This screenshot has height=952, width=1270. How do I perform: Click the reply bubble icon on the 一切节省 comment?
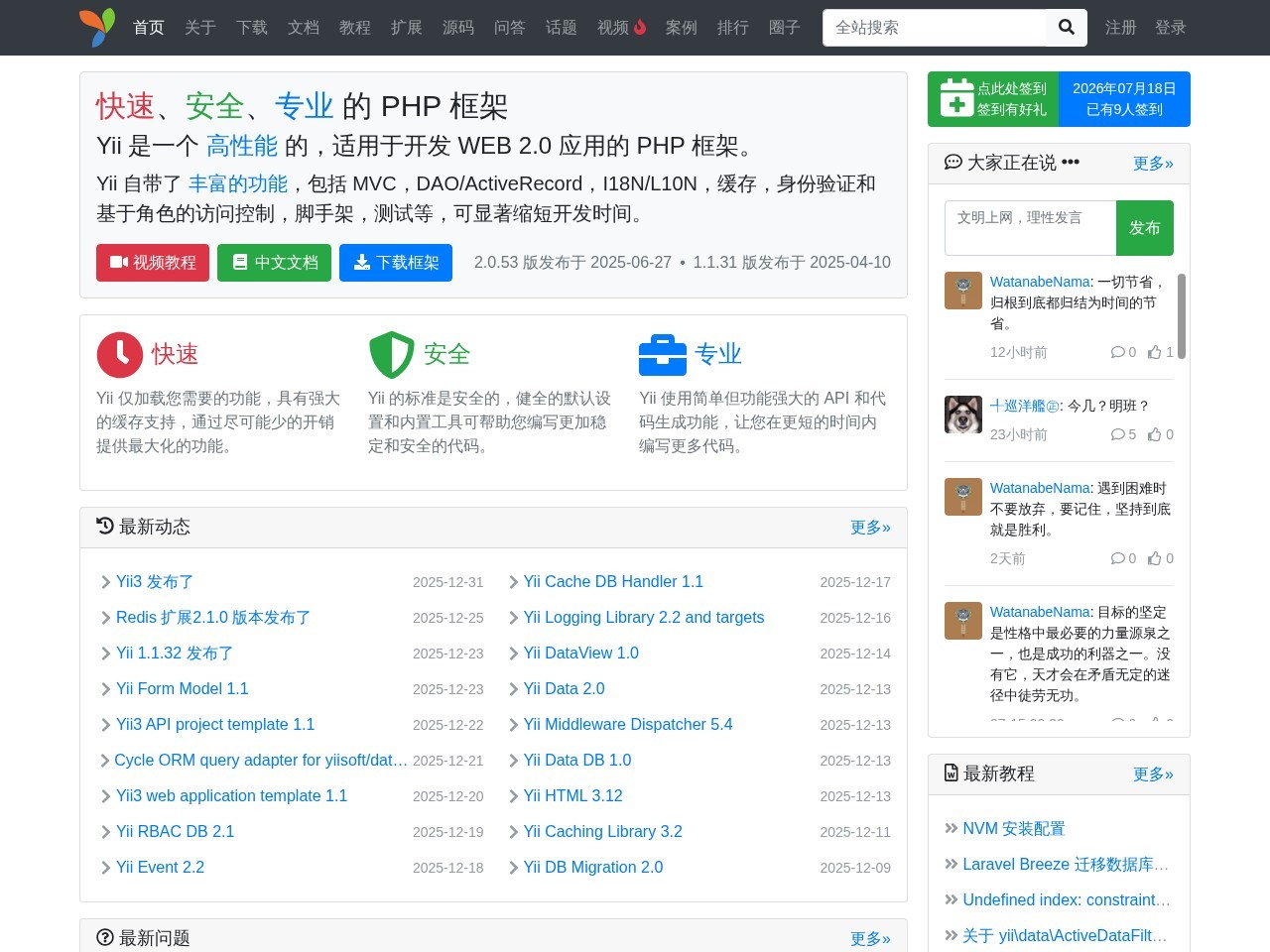click(x=1118, y=352)
